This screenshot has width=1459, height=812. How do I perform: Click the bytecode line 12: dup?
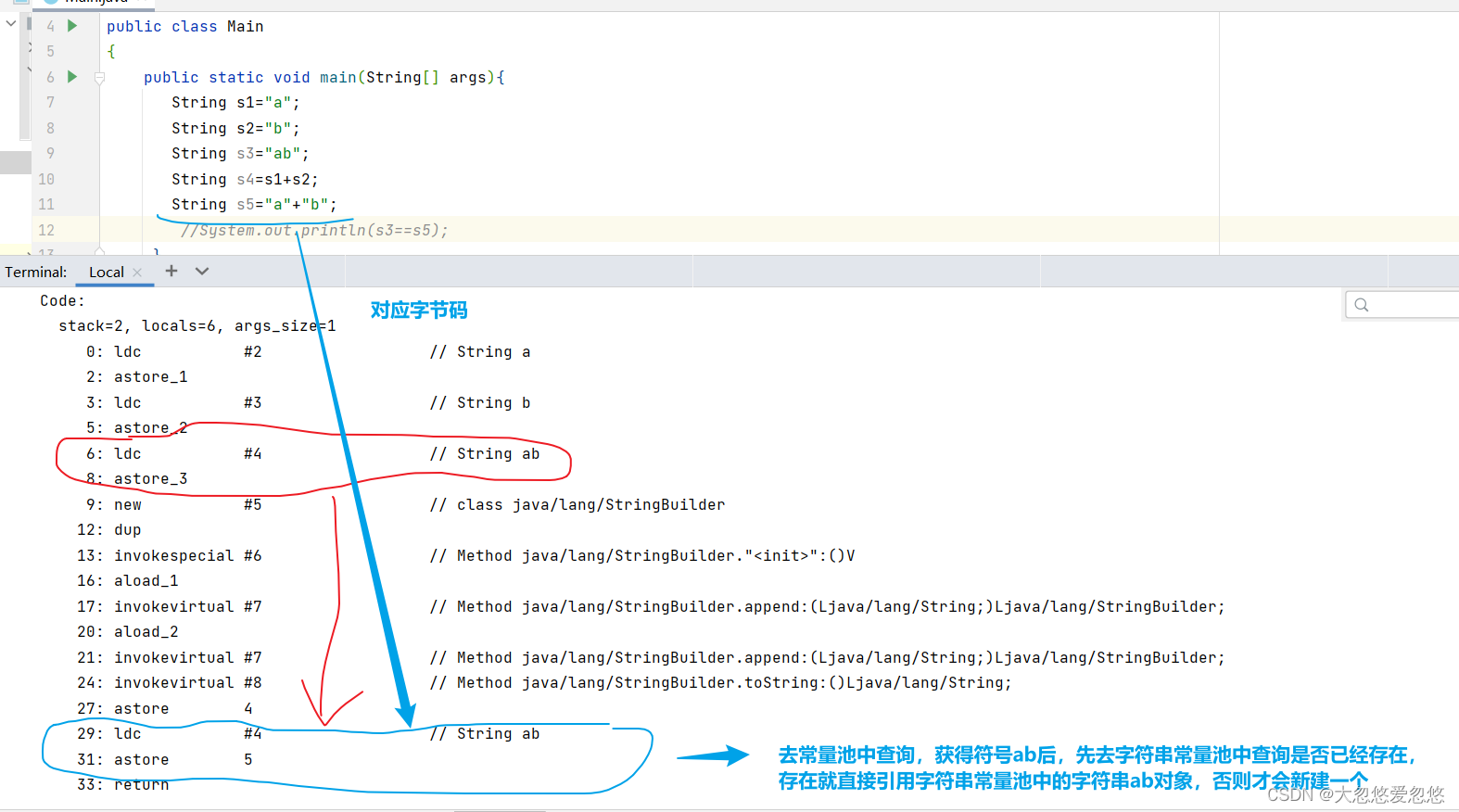(108, 529)
